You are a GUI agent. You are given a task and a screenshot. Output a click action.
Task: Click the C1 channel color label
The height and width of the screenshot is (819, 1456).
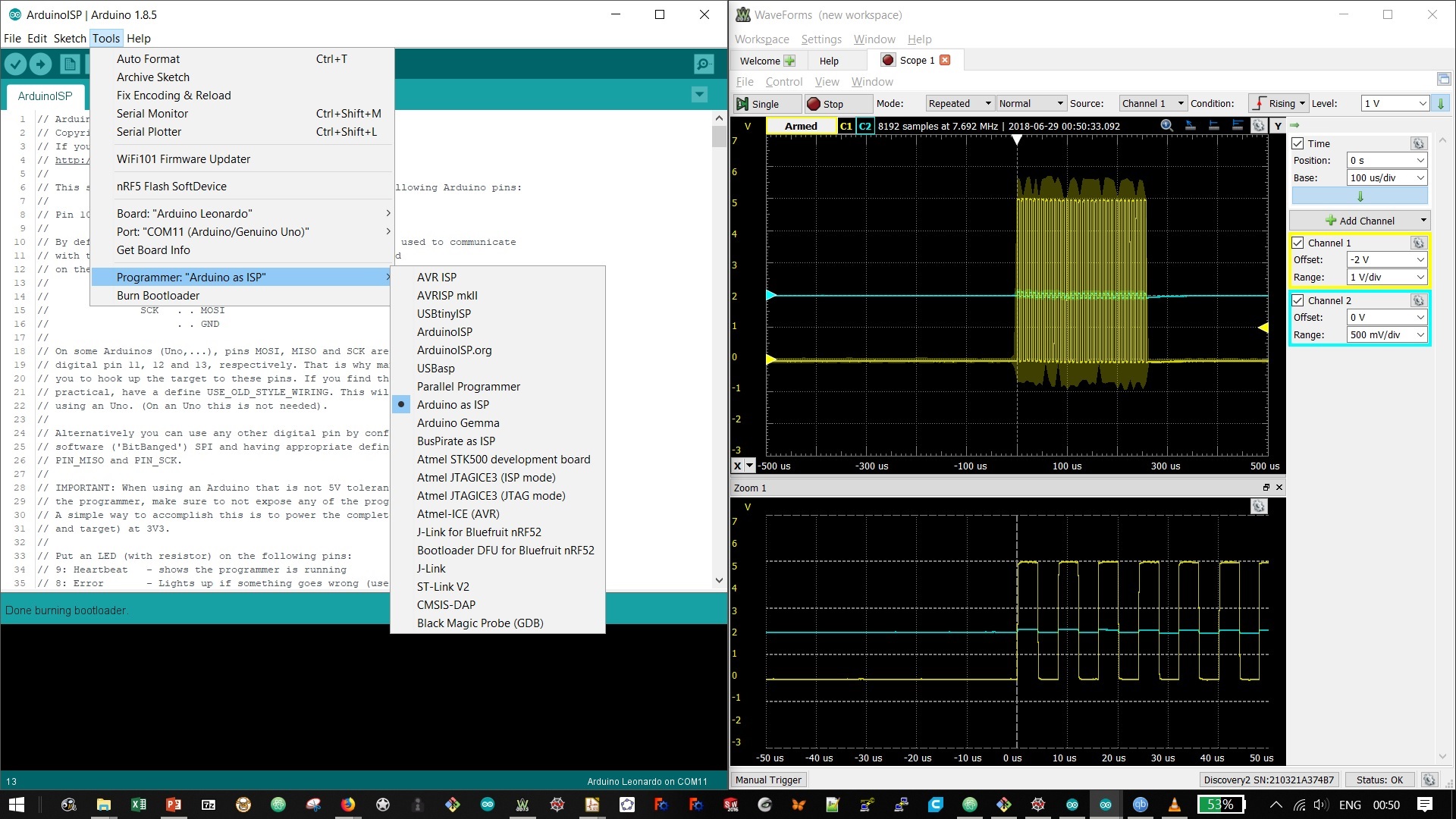(x=846, y=126)
